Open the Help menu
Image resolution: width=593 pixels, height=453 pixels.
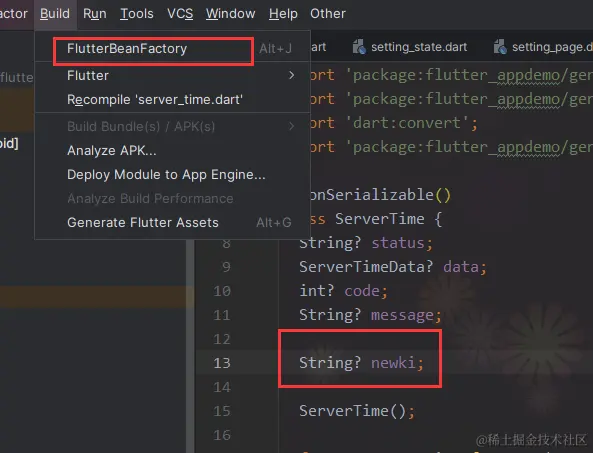[x=283, y=14]
